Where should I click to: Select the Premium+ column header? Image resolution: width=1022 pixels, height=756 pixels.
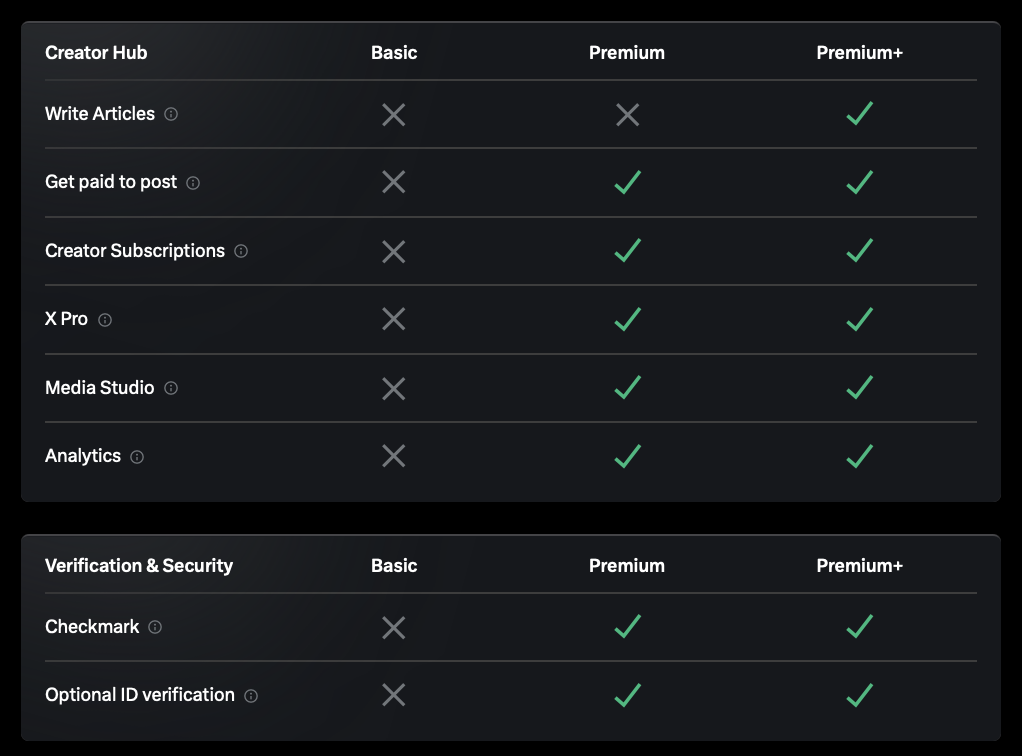click(x=859, y=52)
